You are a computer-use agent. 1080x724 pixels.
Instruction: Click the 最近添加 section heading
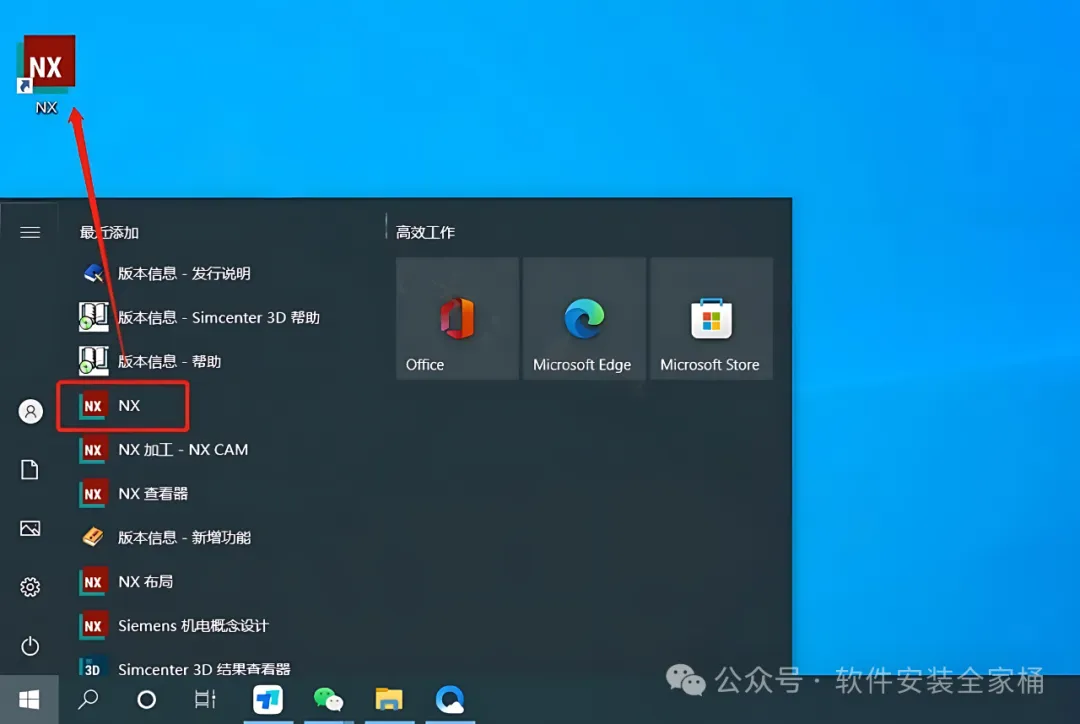pos(109,233)
